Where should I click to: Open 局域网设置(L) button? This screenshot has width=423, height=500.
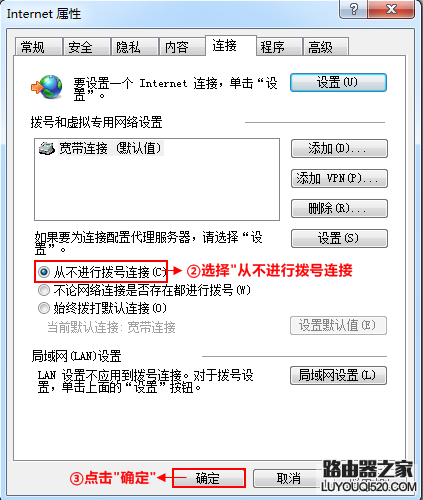tap(338, 376)
